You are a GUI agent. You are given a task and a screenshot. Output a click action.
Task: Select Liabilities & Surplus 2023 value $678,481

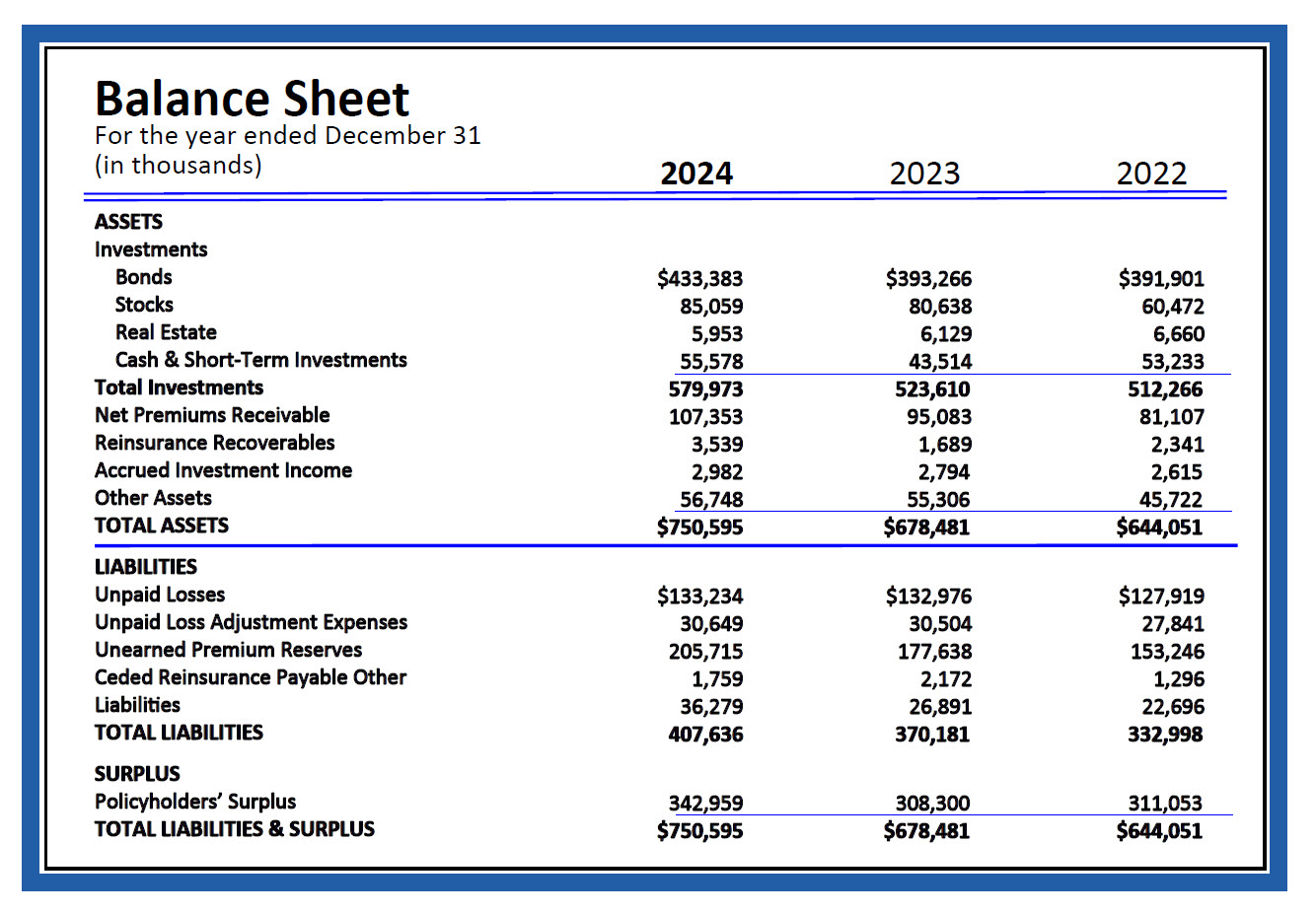pos(926,831)
